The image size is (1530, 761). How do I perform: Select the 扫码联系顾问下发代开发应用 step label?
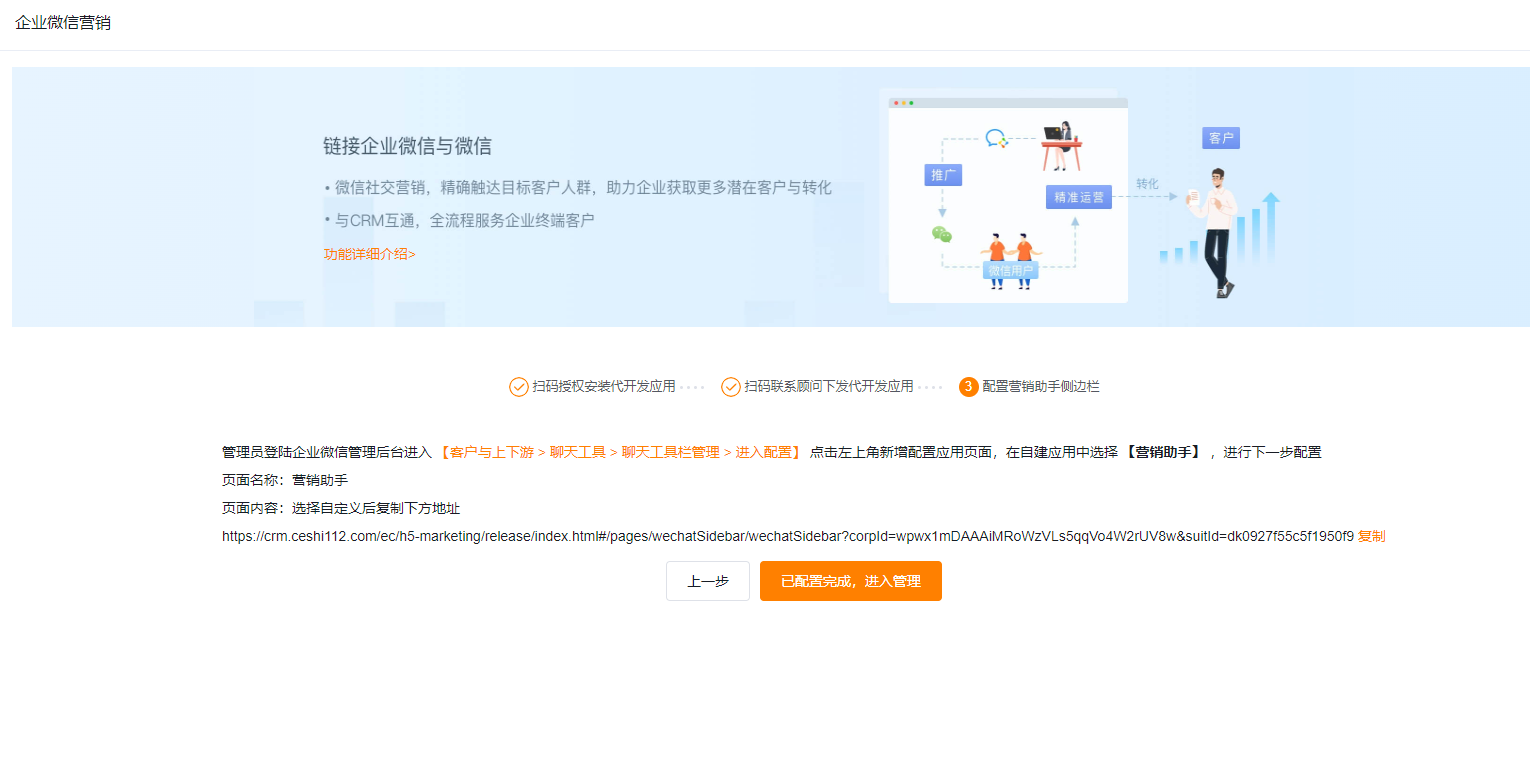(829, 386)
